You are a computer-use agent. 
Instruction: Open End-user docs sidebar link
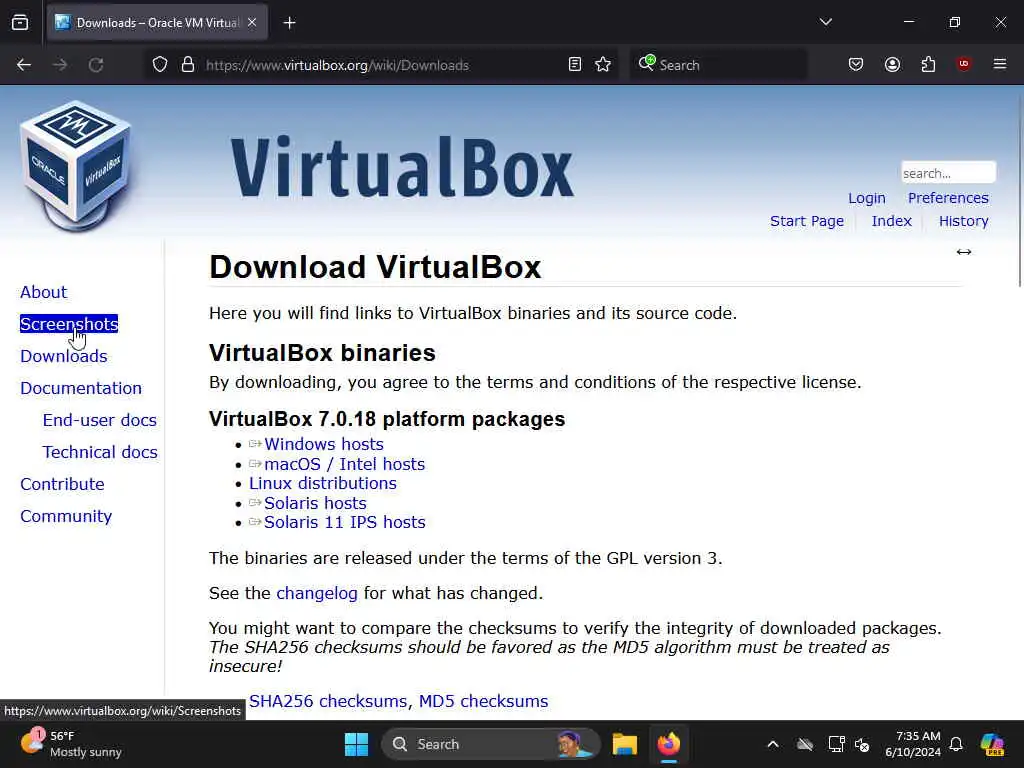click(x=99, y=420)
